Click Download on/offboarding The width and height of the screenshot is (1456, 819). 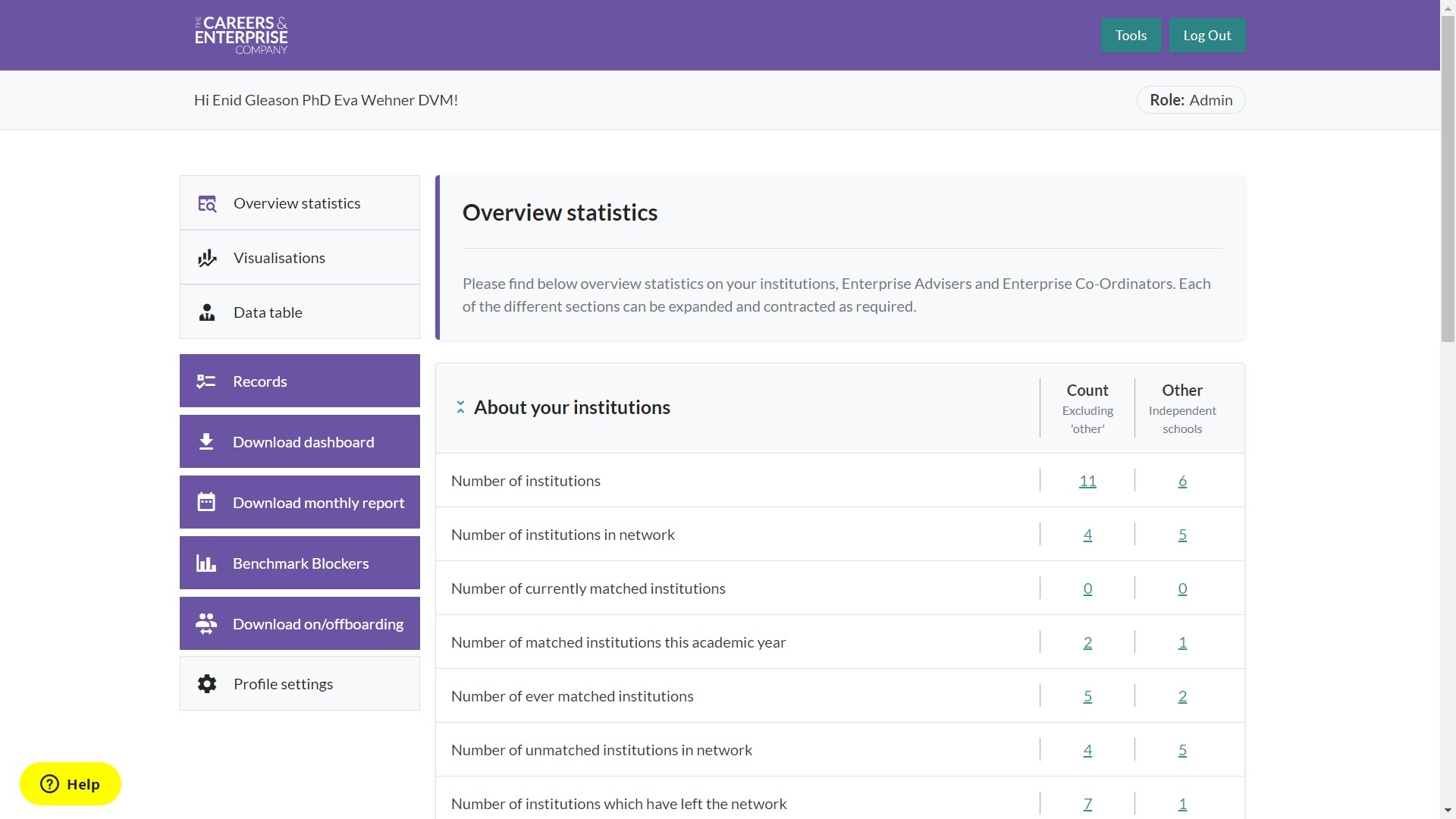300,623
